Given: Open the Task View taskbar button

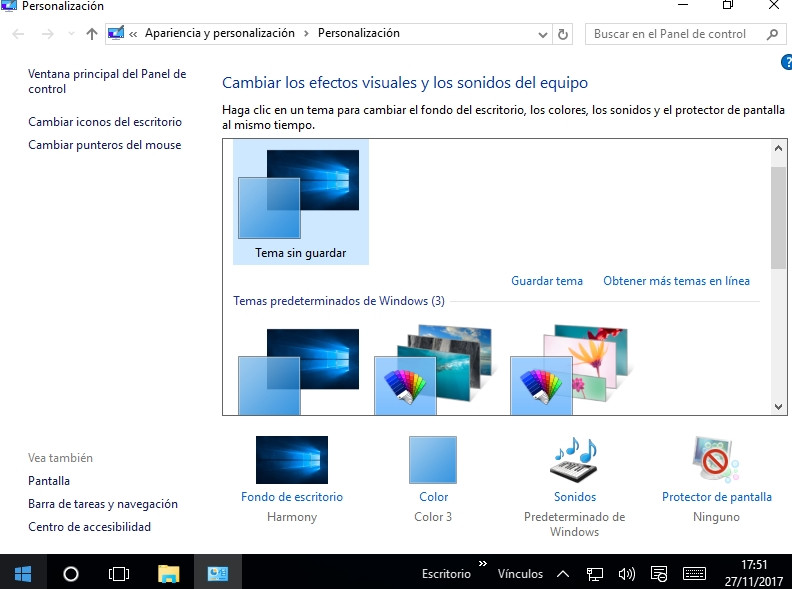Looking at the screenshot, I should [119, 574].
